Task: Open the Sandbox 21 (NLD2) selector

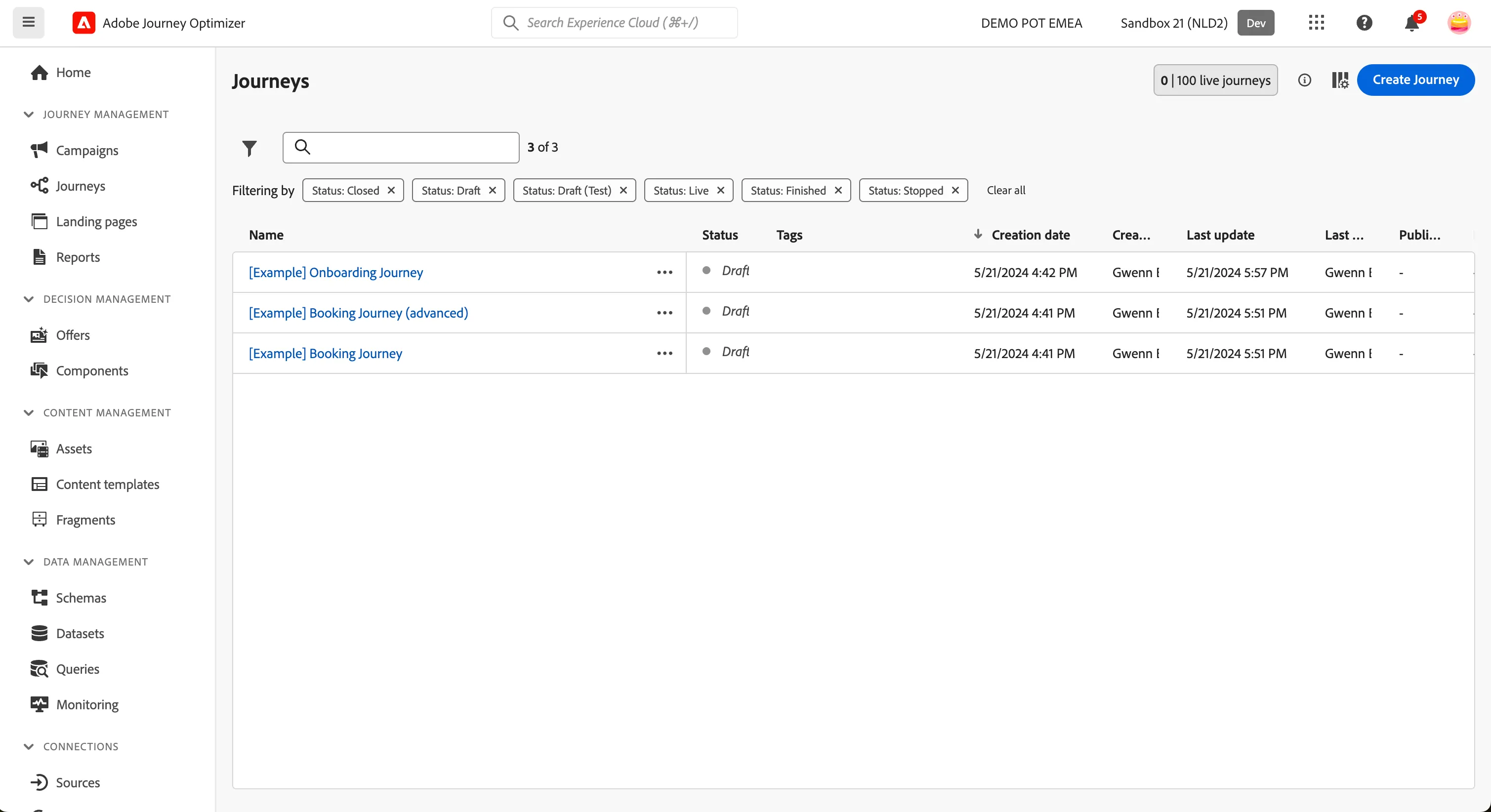Action: [x=1197, y=23]
